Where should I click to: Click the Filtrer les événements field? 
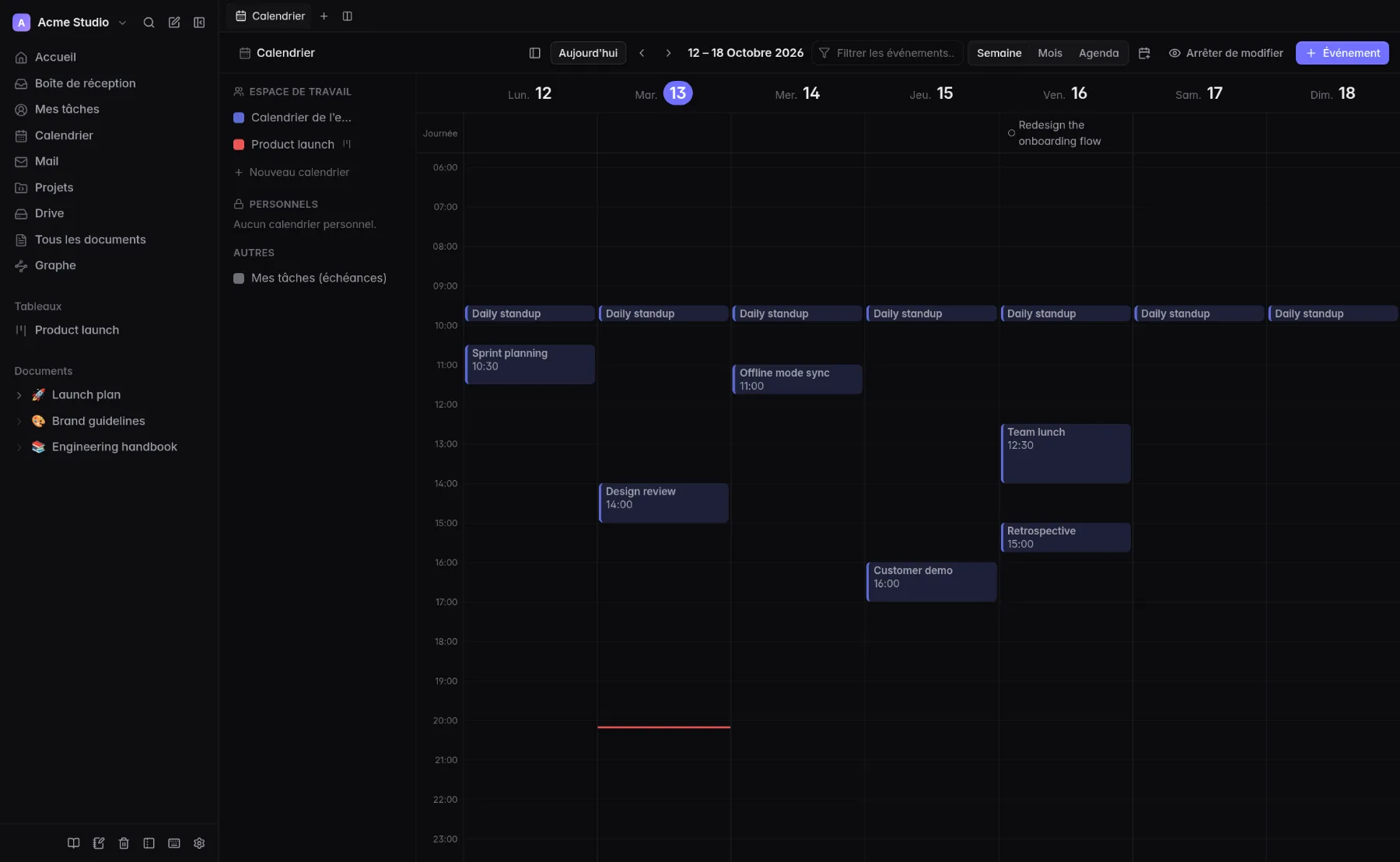point(887,53)
